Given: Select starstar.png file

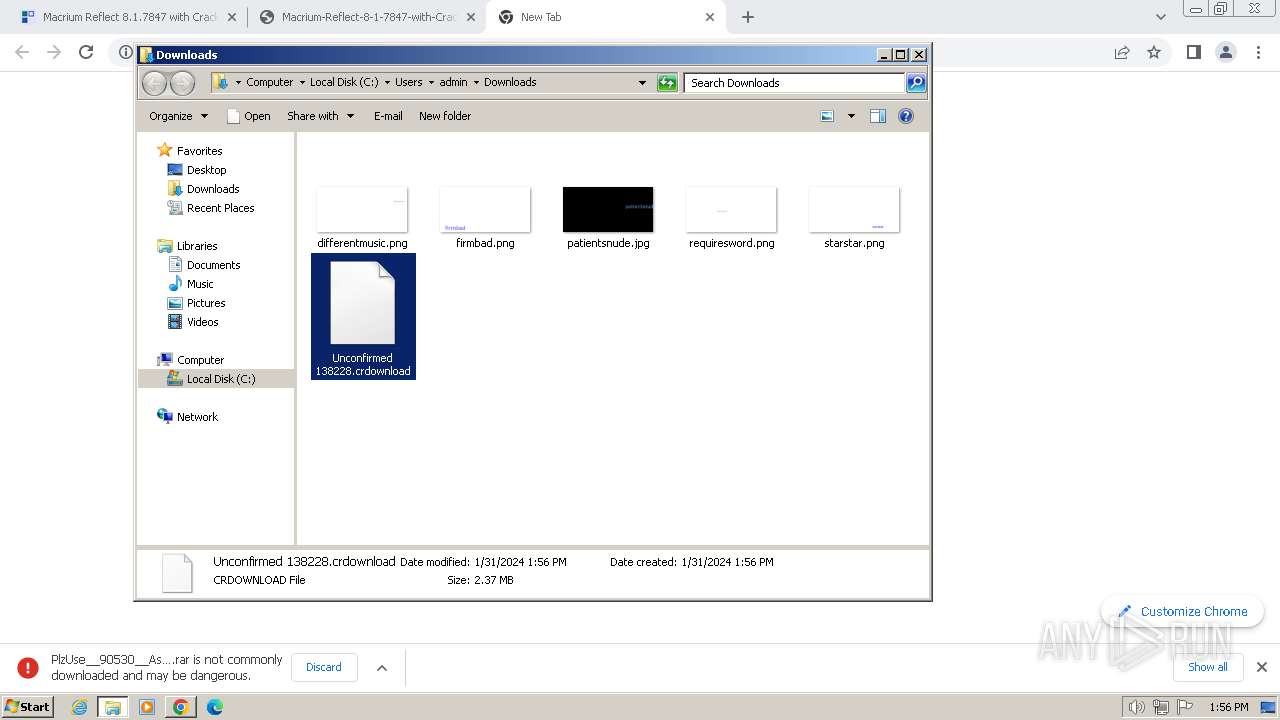Looking at the screenshot, I should click(x=854, y=216).
